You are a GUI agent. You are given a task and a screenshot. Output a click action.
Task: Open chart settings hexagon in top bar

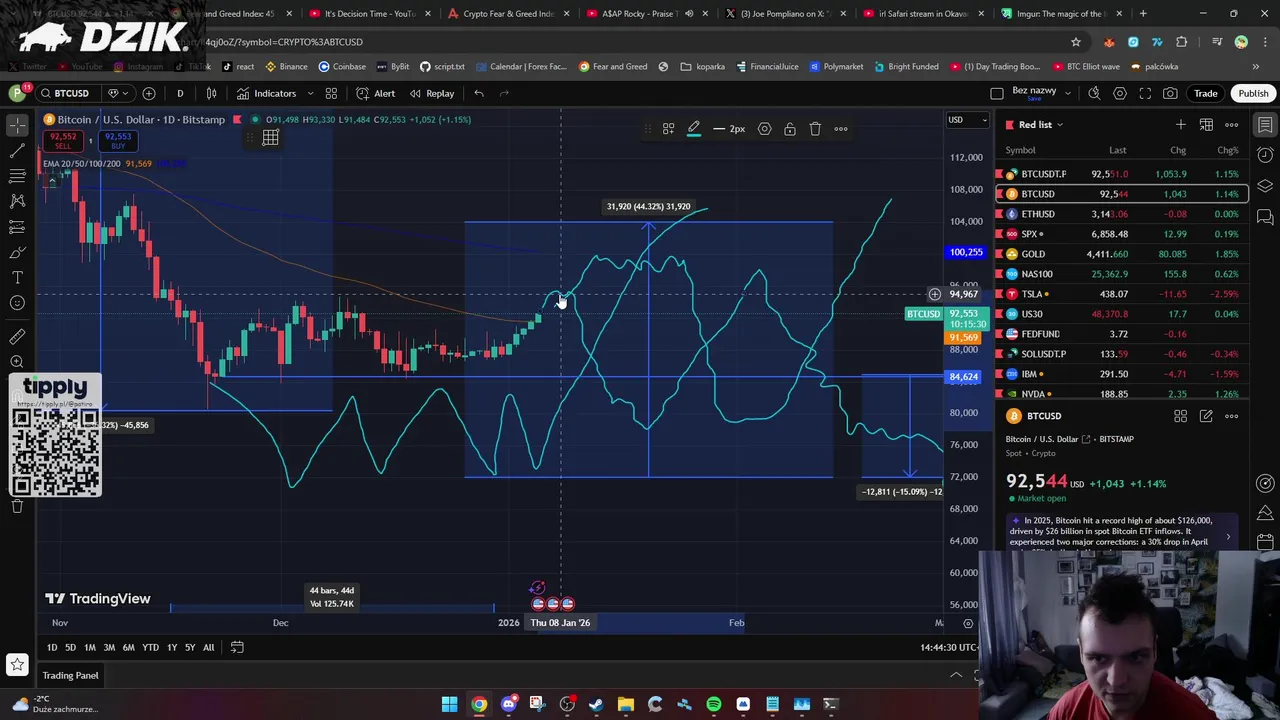[x=1119, y=93]
